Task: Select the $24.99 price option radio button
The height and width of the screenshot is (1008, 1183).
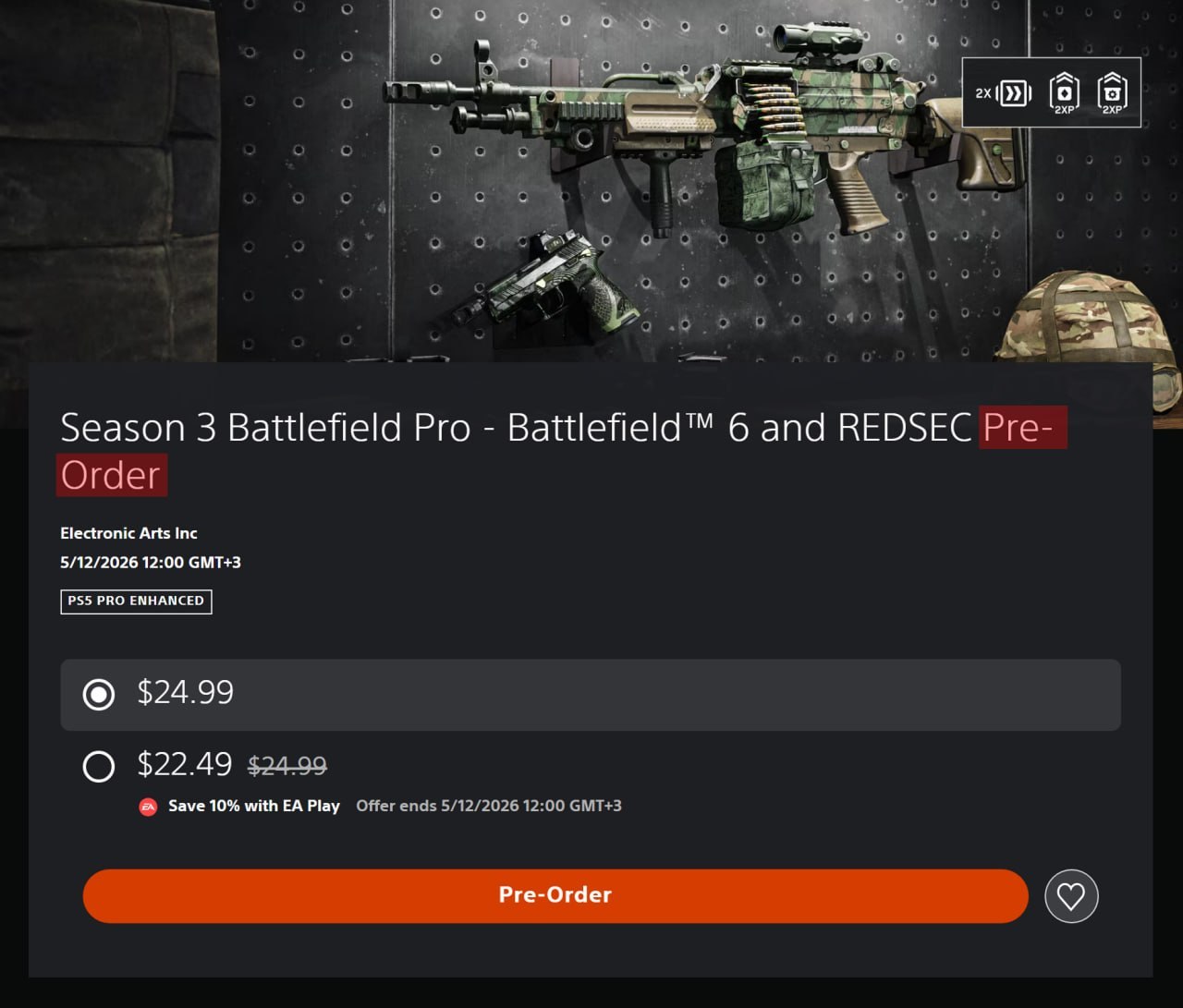Action: (99, 694)
